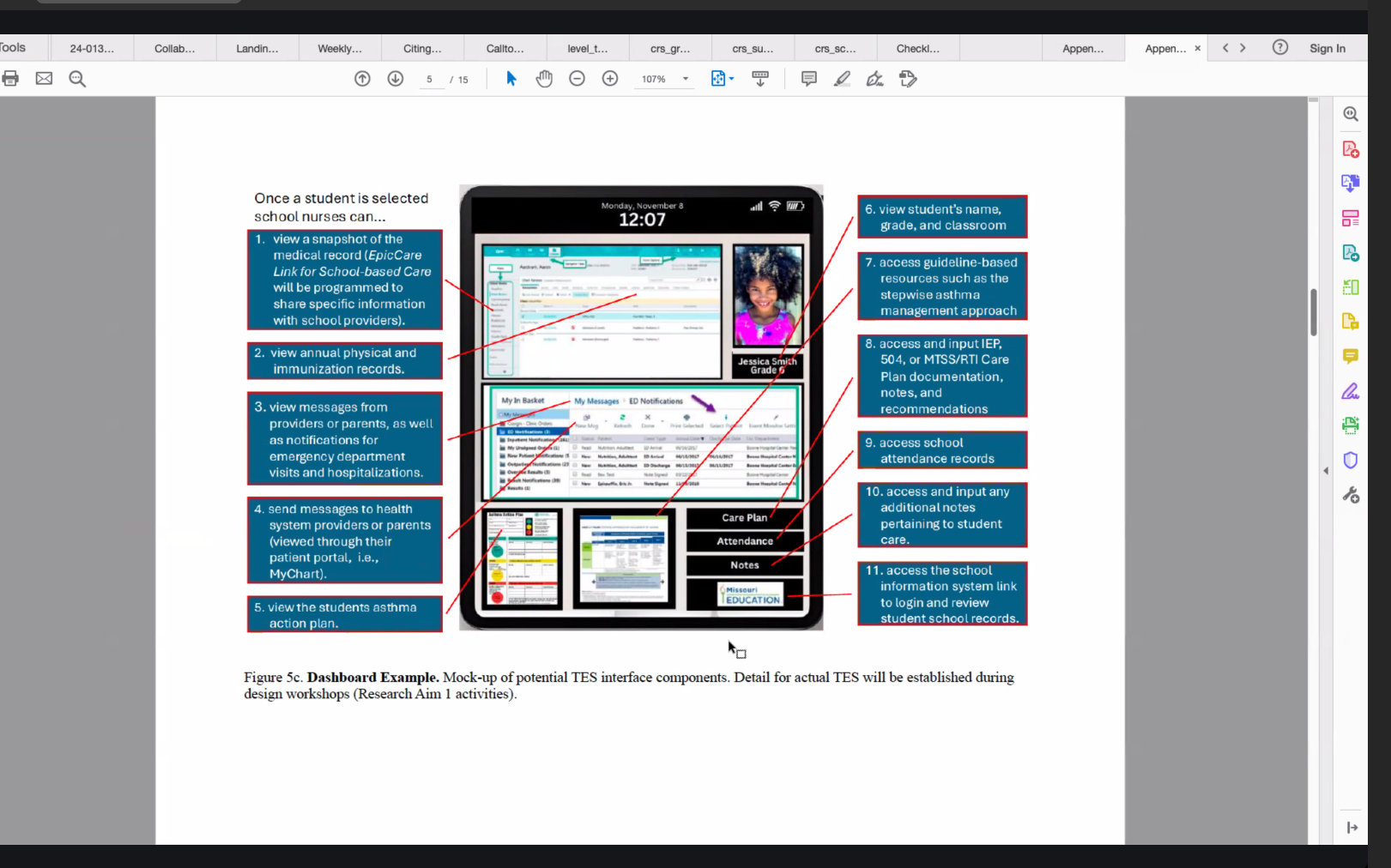Open the green Compress PDF sidebar tool
Image resolution: width=1391 pixels, height=868 pixels.
[1351, 287]
